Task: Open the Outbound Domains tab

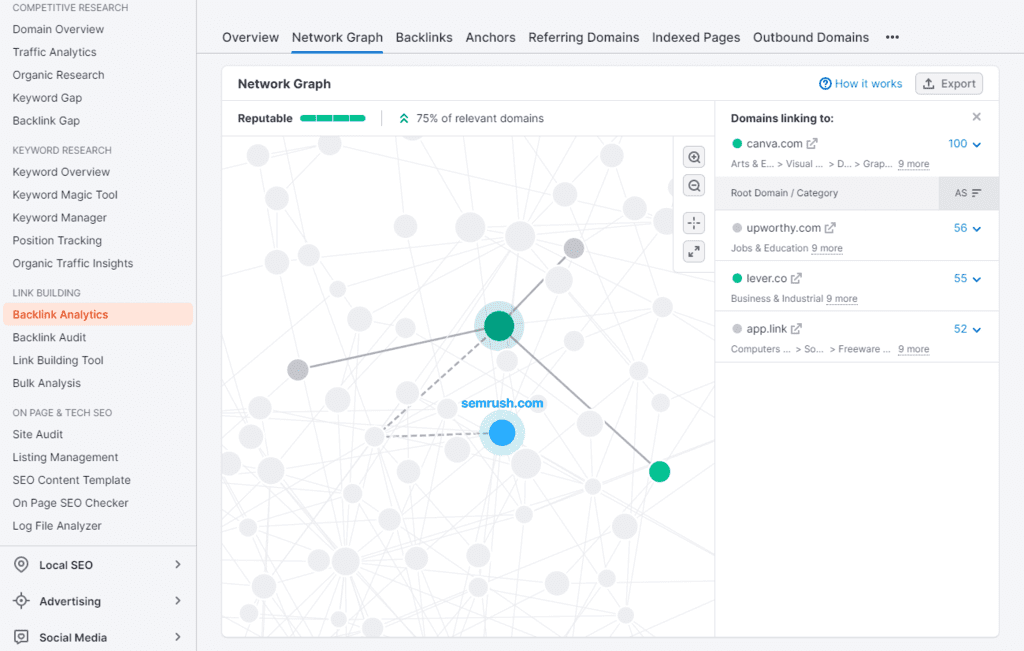Action: click(x=810, y=37)
